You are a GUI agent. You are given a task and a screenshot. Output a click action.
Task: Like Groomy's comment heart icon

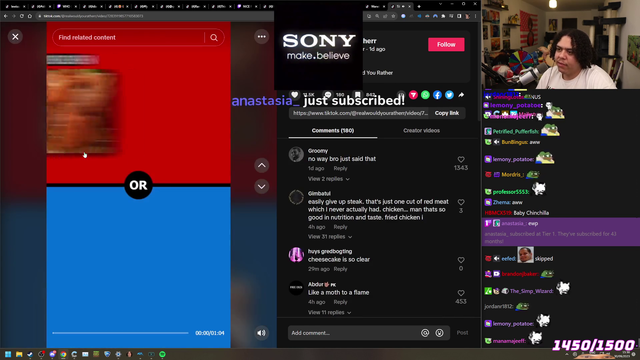coord(461,160)
